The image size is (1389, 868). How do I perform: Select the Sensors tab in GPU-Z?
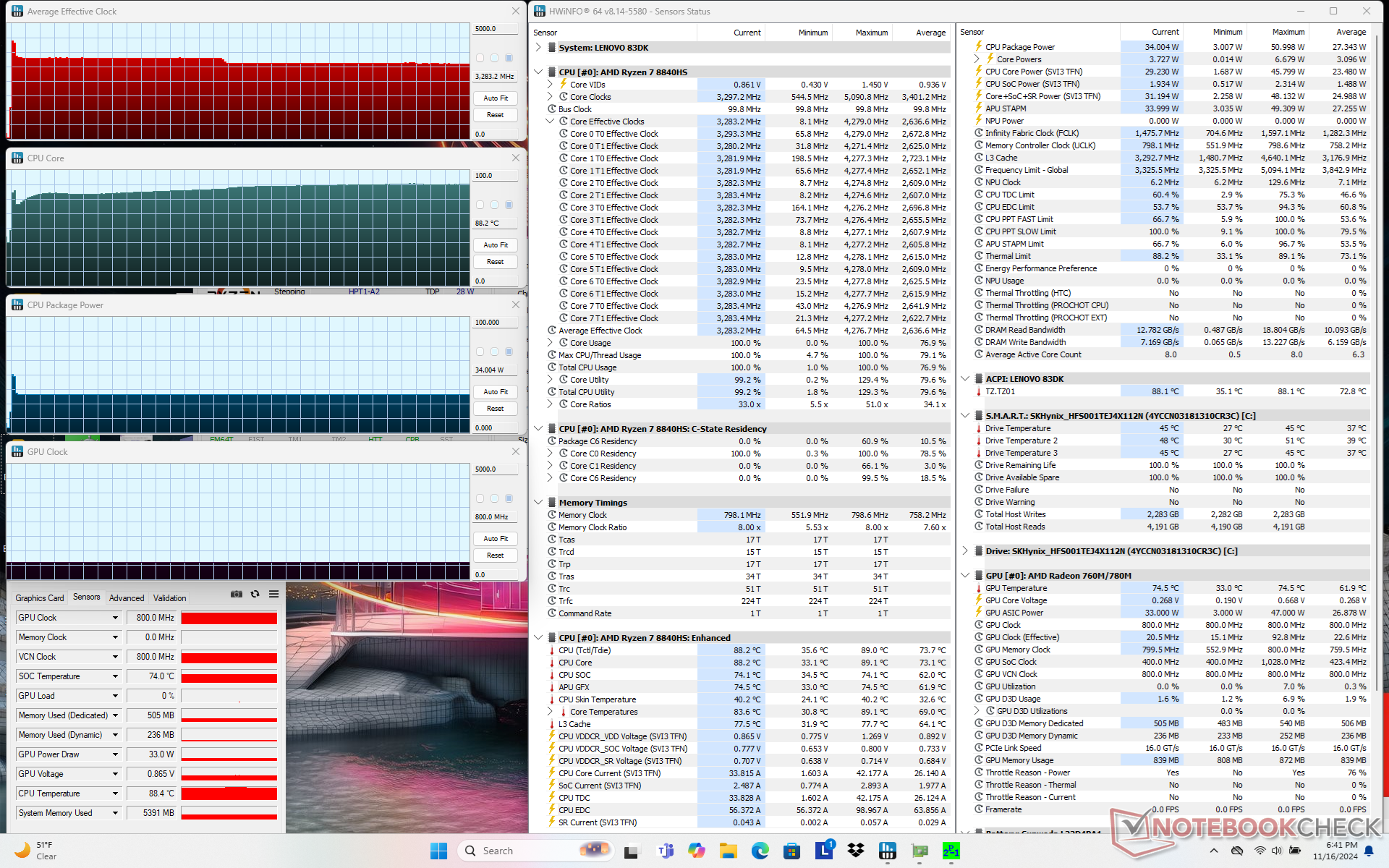[x=87, y=597]
